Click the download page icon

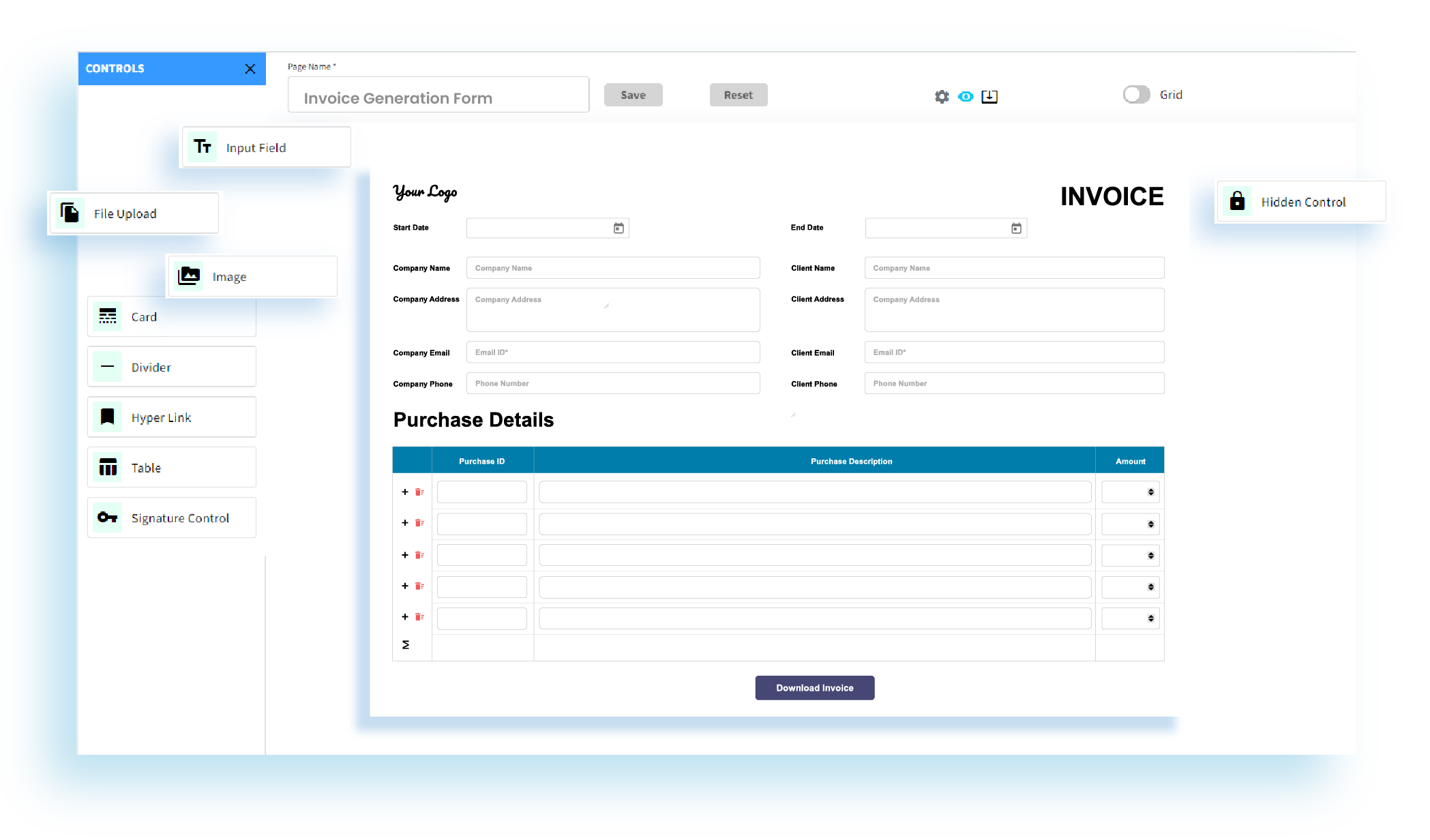coord(989,97)
